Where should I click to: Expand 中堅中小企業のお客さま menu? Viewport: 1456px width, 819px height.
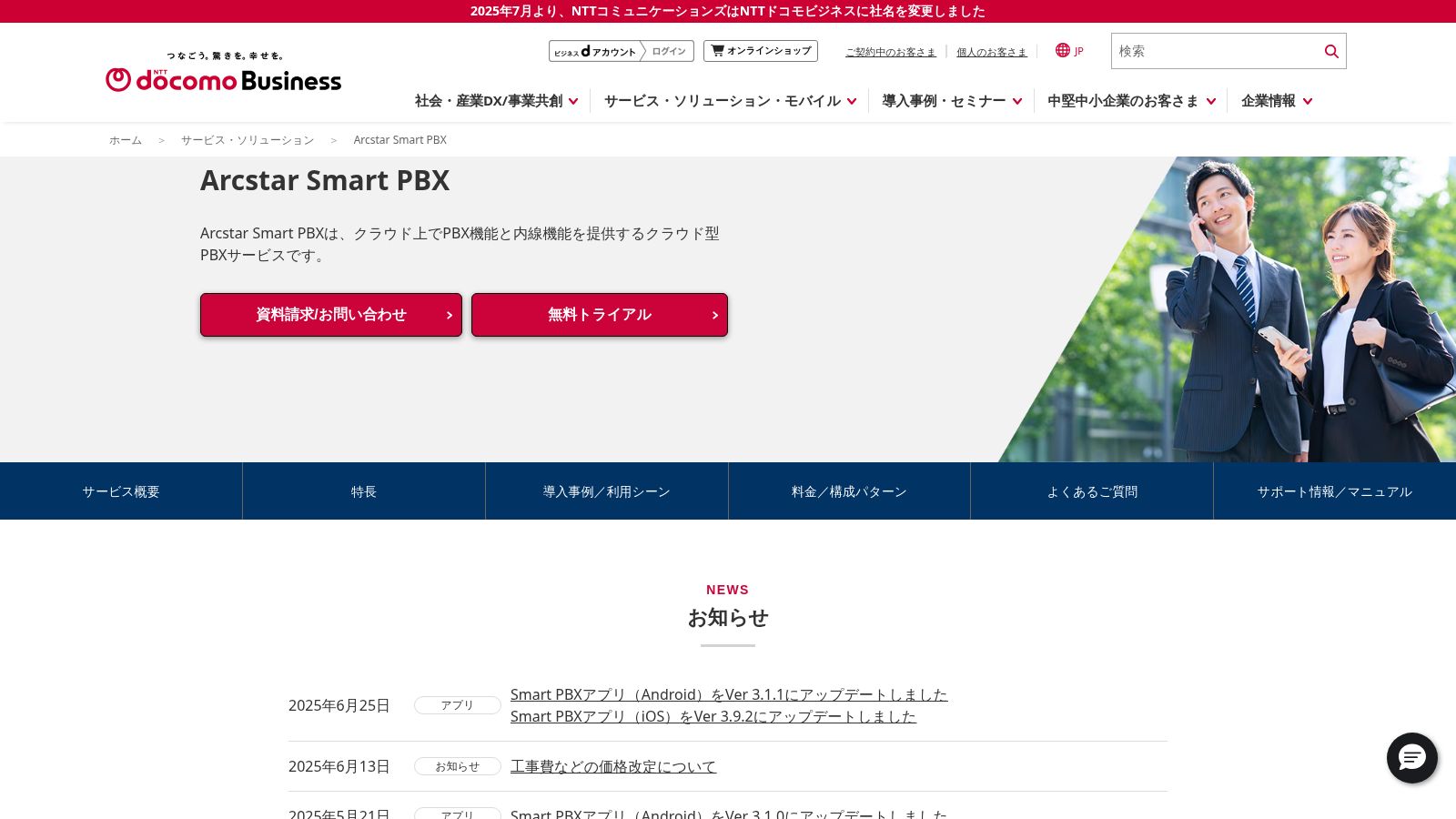tap(1131, 101)
